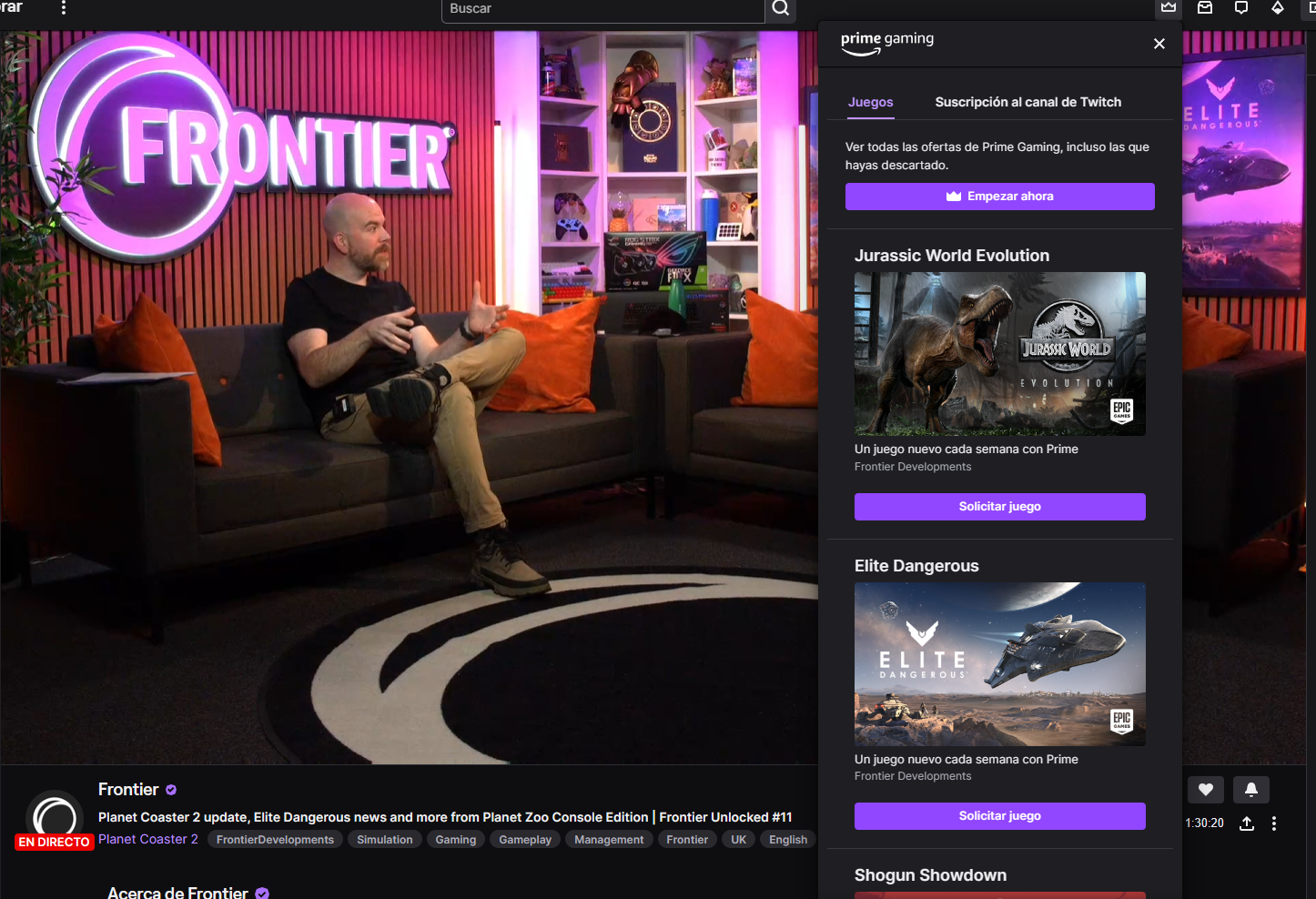Click the Elite Dangerous title text

(916, 566)
